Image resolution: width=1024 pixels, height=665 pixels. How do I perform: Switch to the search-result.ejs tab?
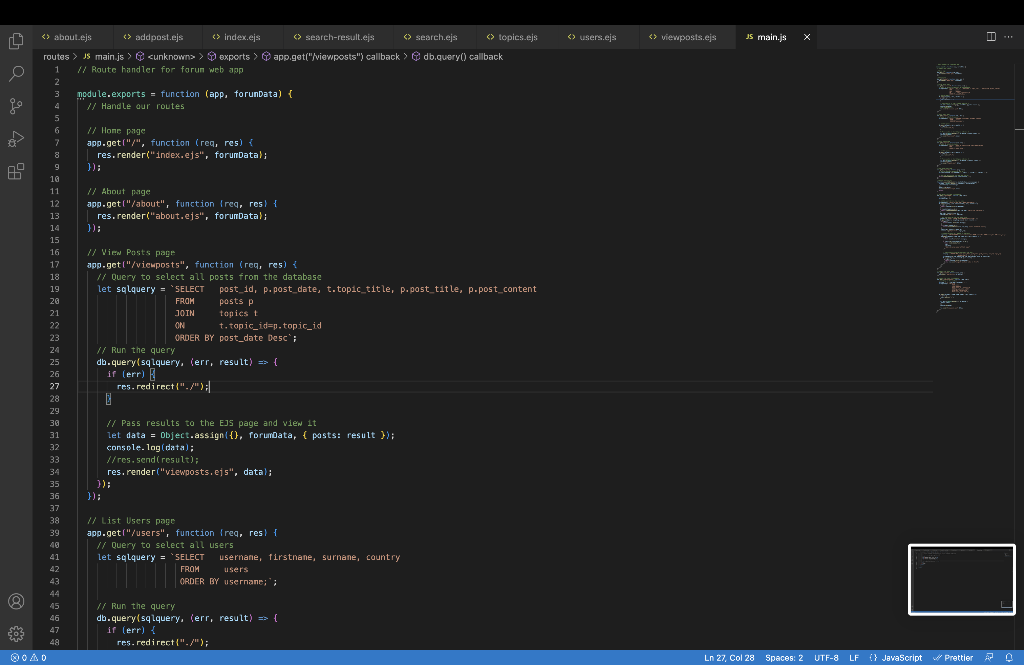[333, 37]
